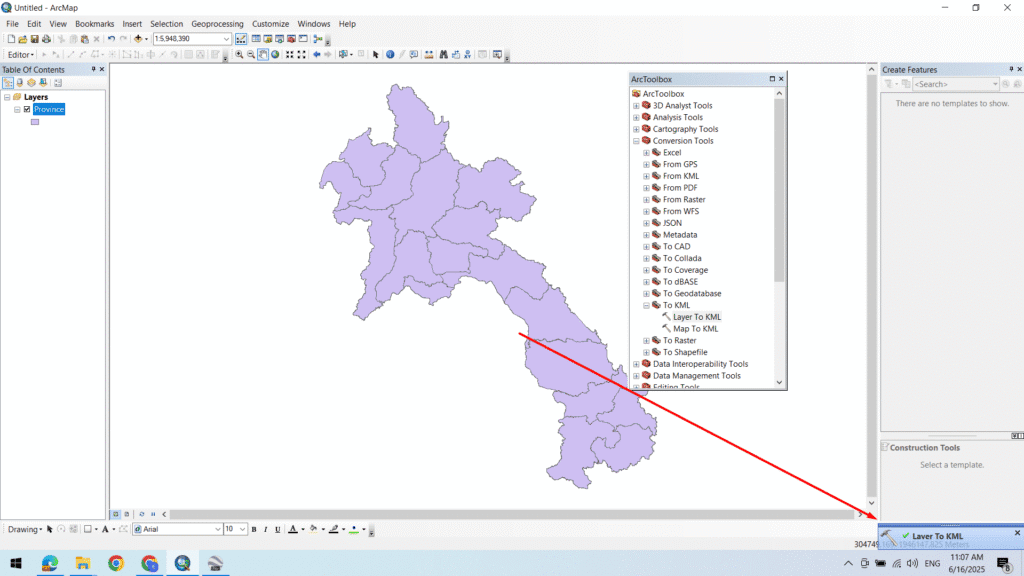Image resolution: width=1024 pixels, height=576 pixels.
Task: Click the Layer To KML completion notification
Action: click(x=950, y=537)
